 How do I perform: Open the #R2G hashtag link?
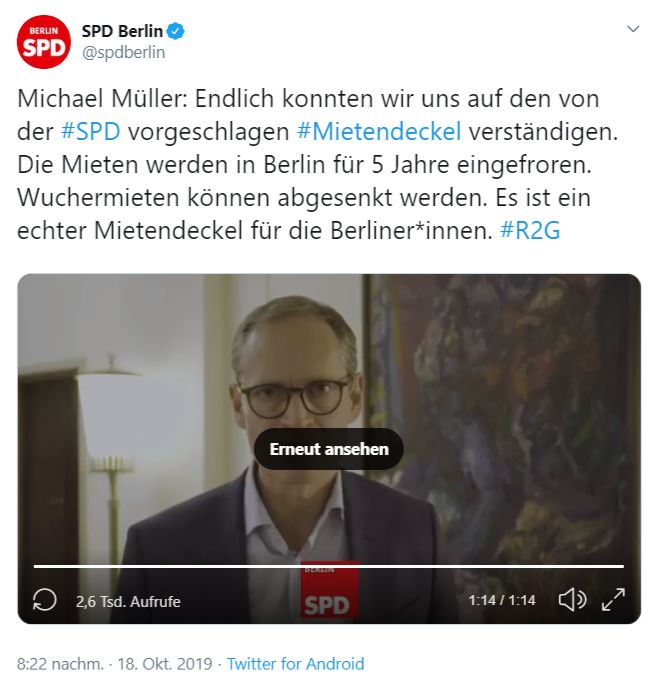click(x=530, y=230)
